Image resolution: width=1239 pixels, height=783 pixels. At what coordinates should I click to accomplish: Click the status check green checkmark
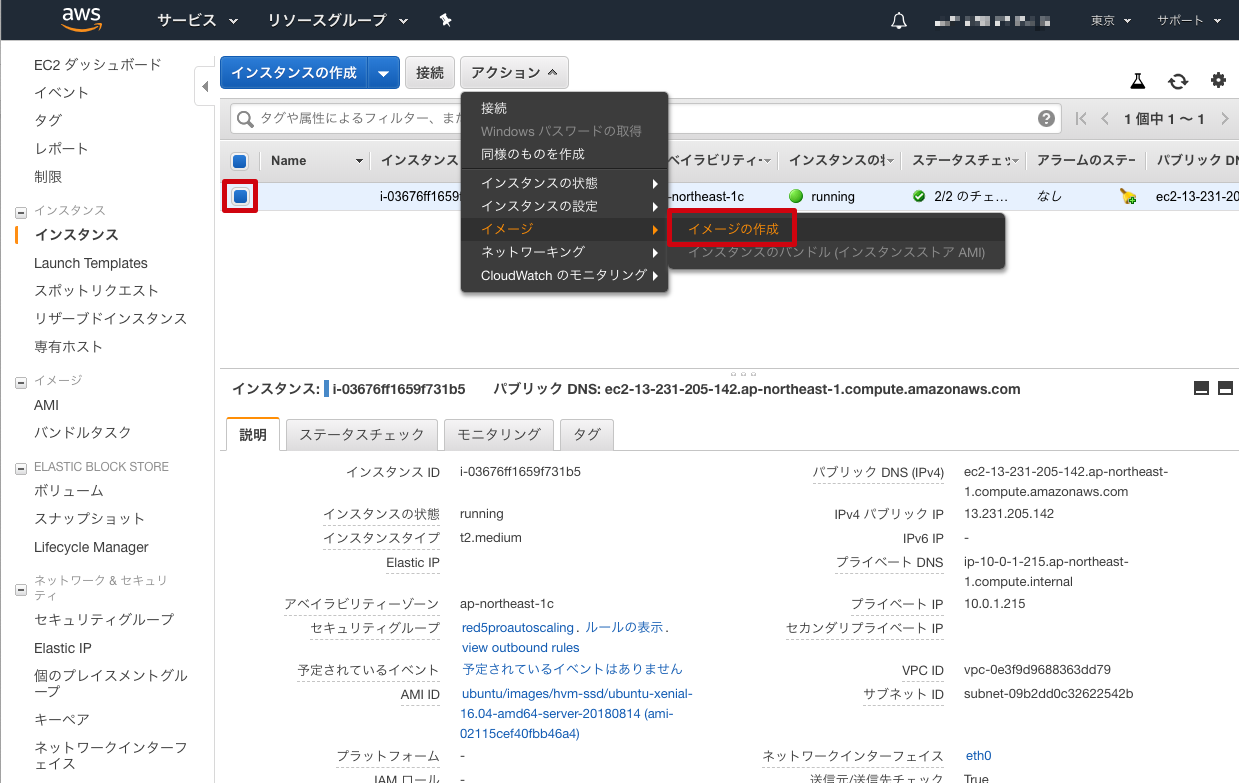point(919,196)
